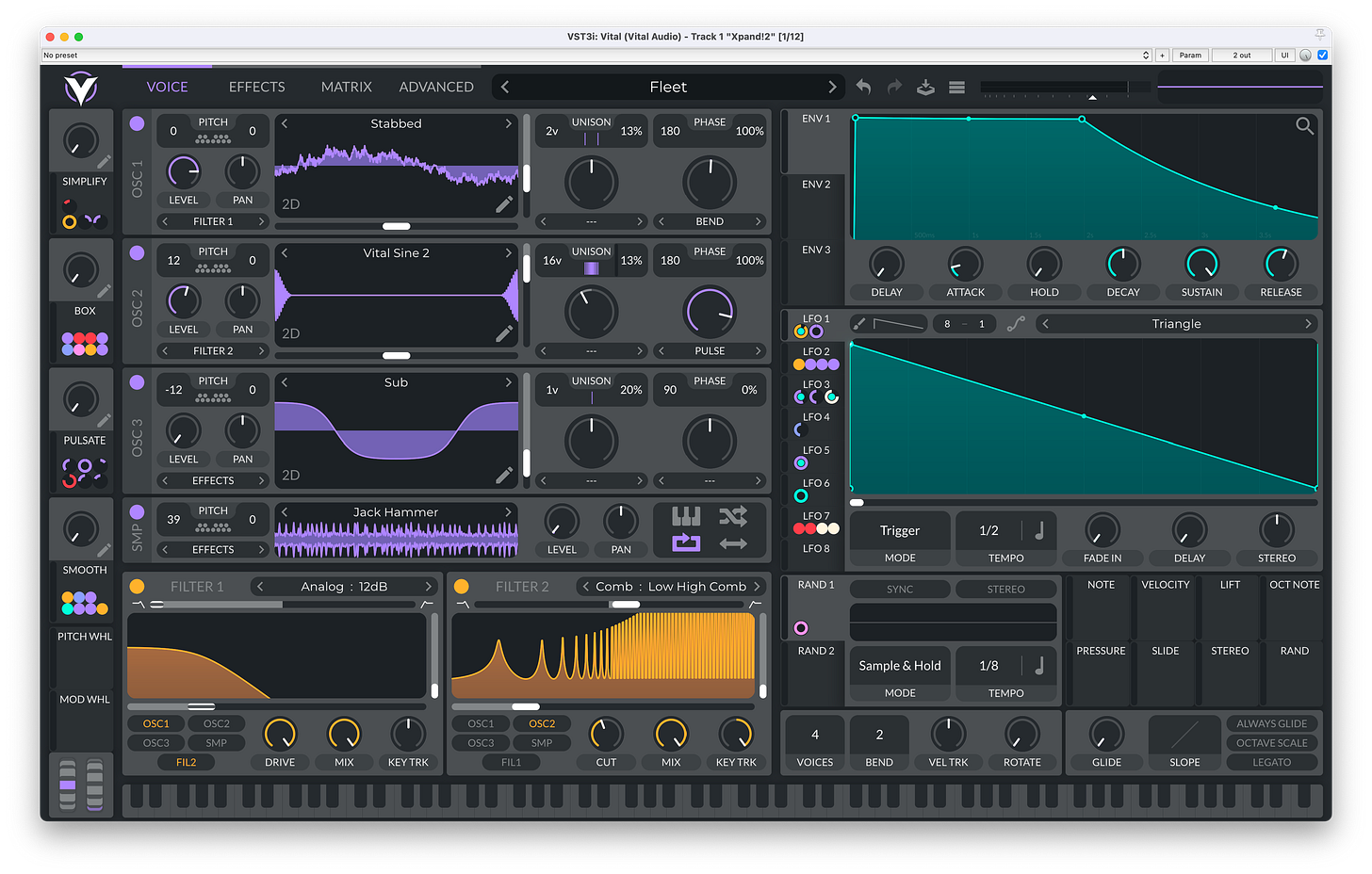Edit the Sub wavetable with pencil icon
This screenshot has height=874, width=1372.
[x=504, y=475]
